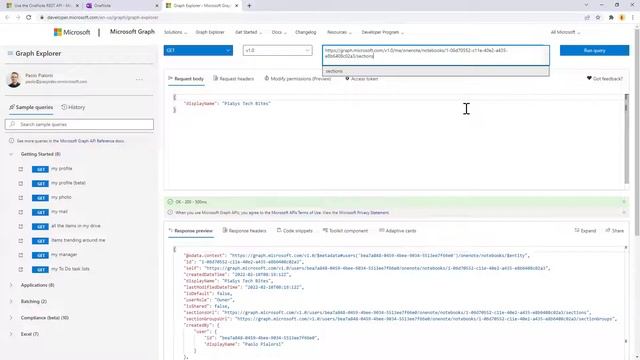Click the user profile avatar photo
Screen dimensions: 640x360
pyautogui.click(x=14, y=79)
